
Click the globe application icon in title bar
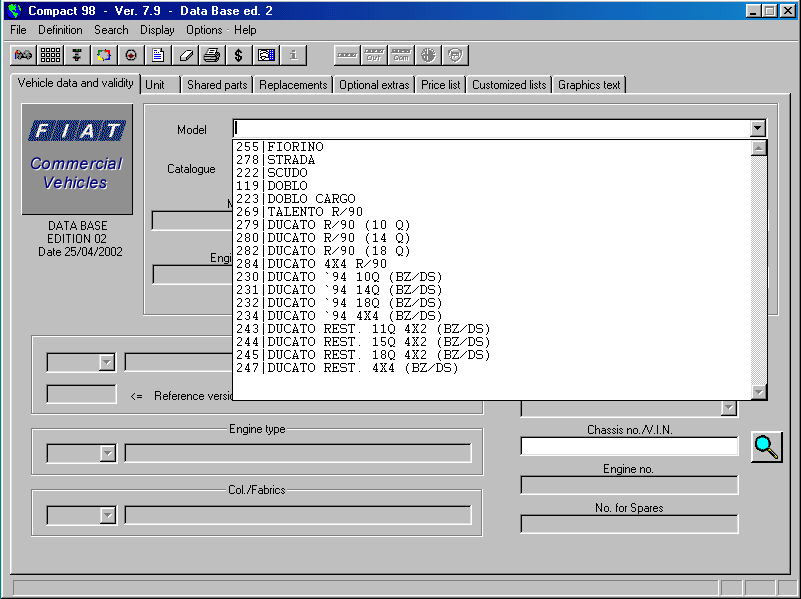(x=15, y=10)
